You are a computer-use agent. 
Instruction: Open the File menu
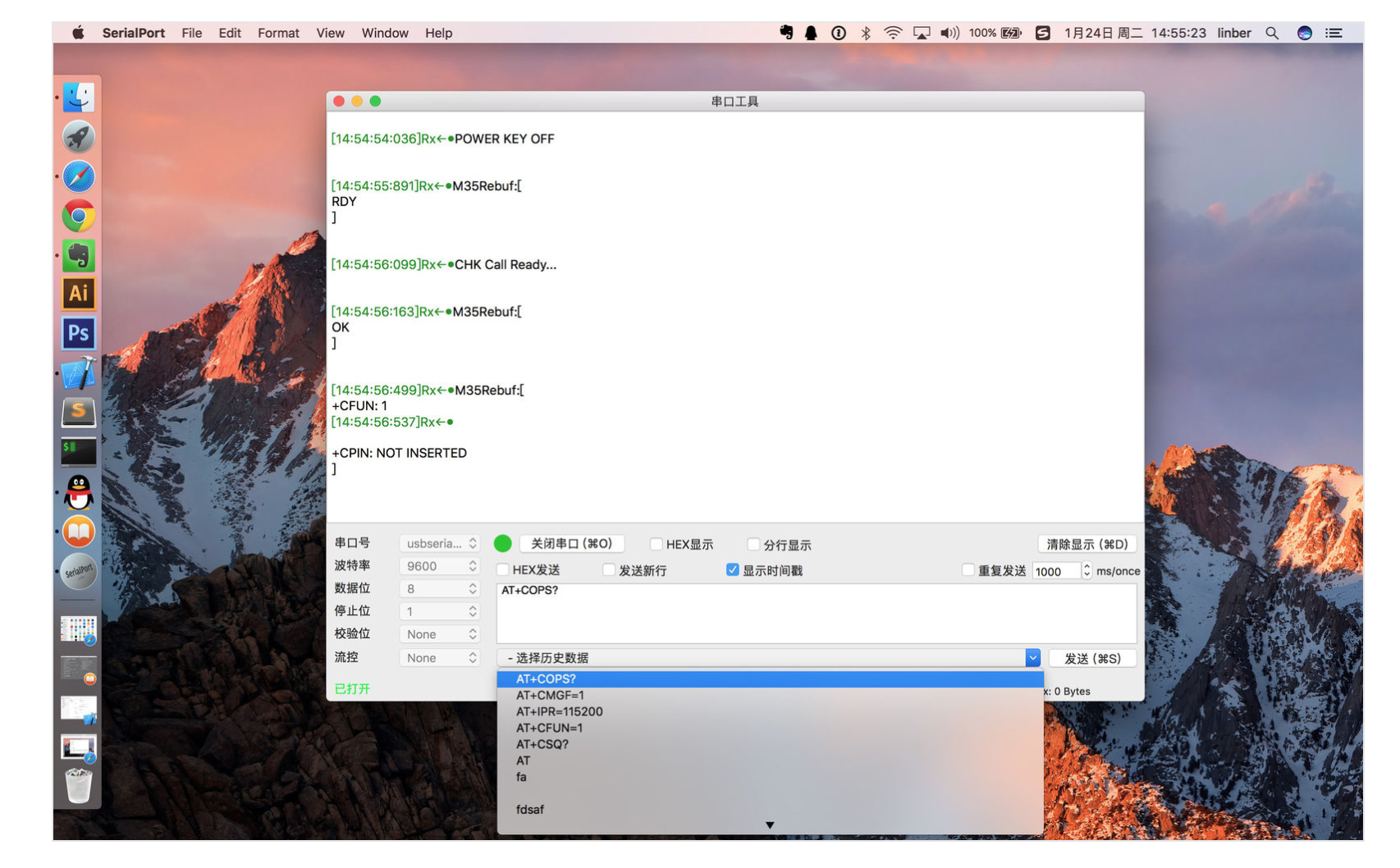click(192, 33)
